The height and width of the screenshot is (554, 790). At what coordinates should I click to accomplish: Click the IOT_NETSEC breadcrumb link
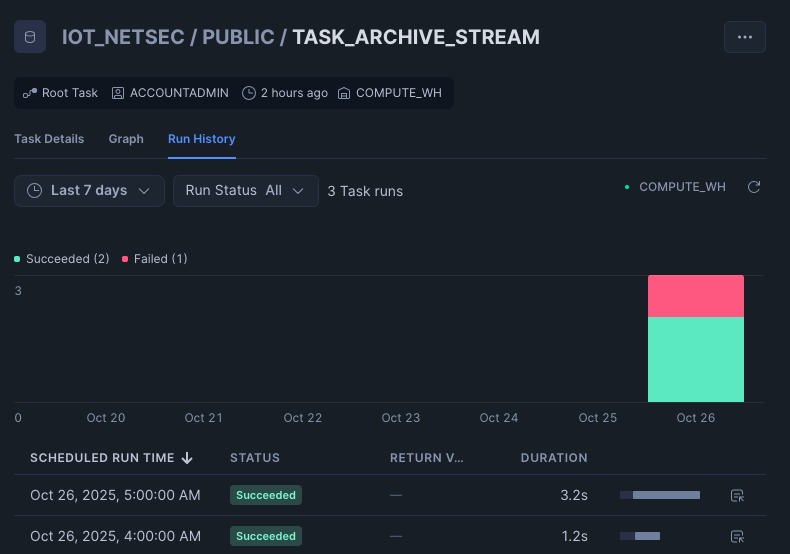[123, 37]
